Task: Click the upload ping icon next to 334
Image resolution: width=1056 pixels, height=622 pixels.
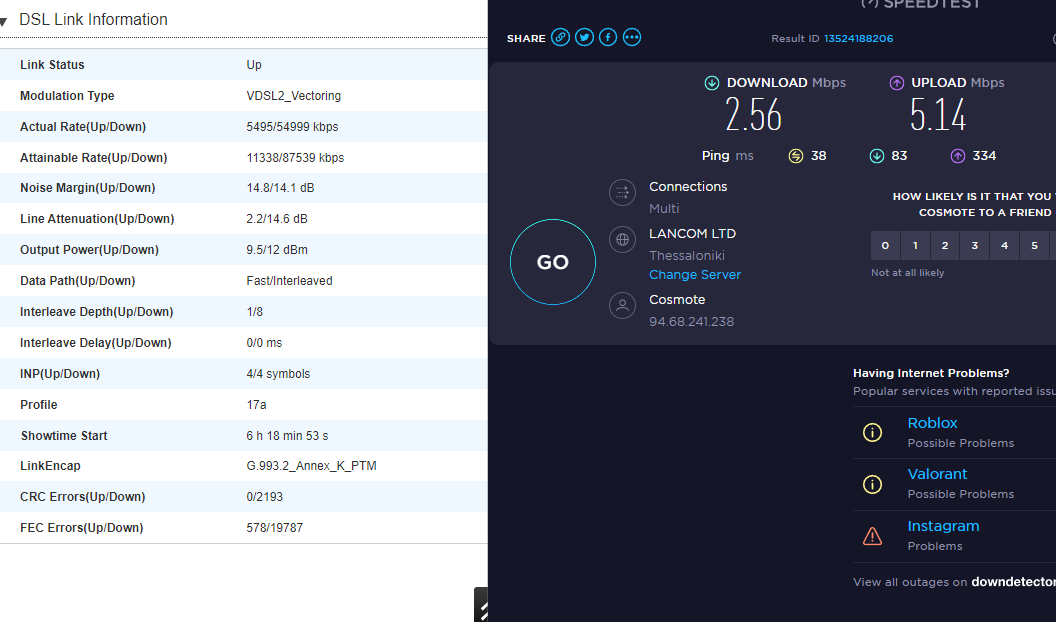Action: click(957, 156)
